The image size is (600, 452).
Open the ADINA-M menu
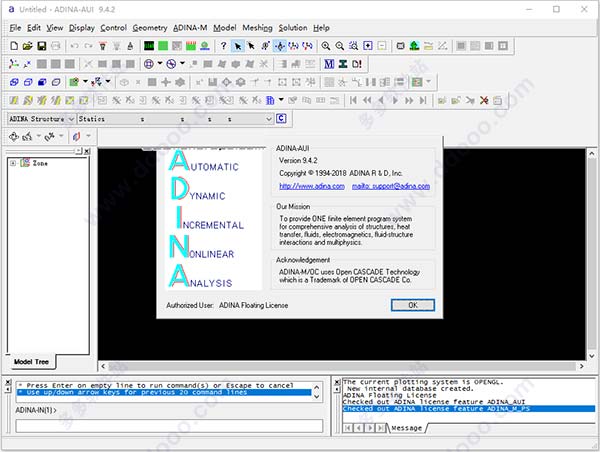coord(190,28)
